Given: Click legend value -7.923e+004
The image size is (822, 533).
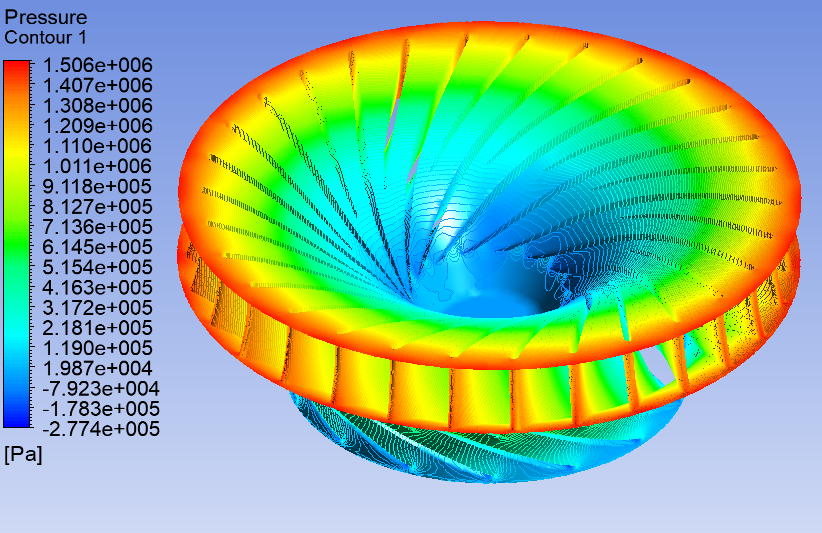Looking at the screenshot, I should (x=101, y=388).
